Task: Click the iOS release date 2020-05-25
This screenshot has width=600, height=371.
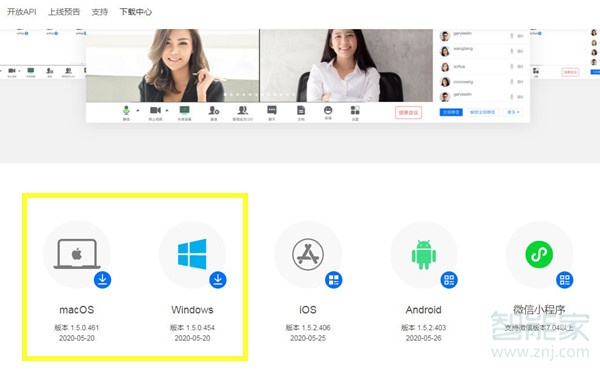Action: tap(308, 338)
